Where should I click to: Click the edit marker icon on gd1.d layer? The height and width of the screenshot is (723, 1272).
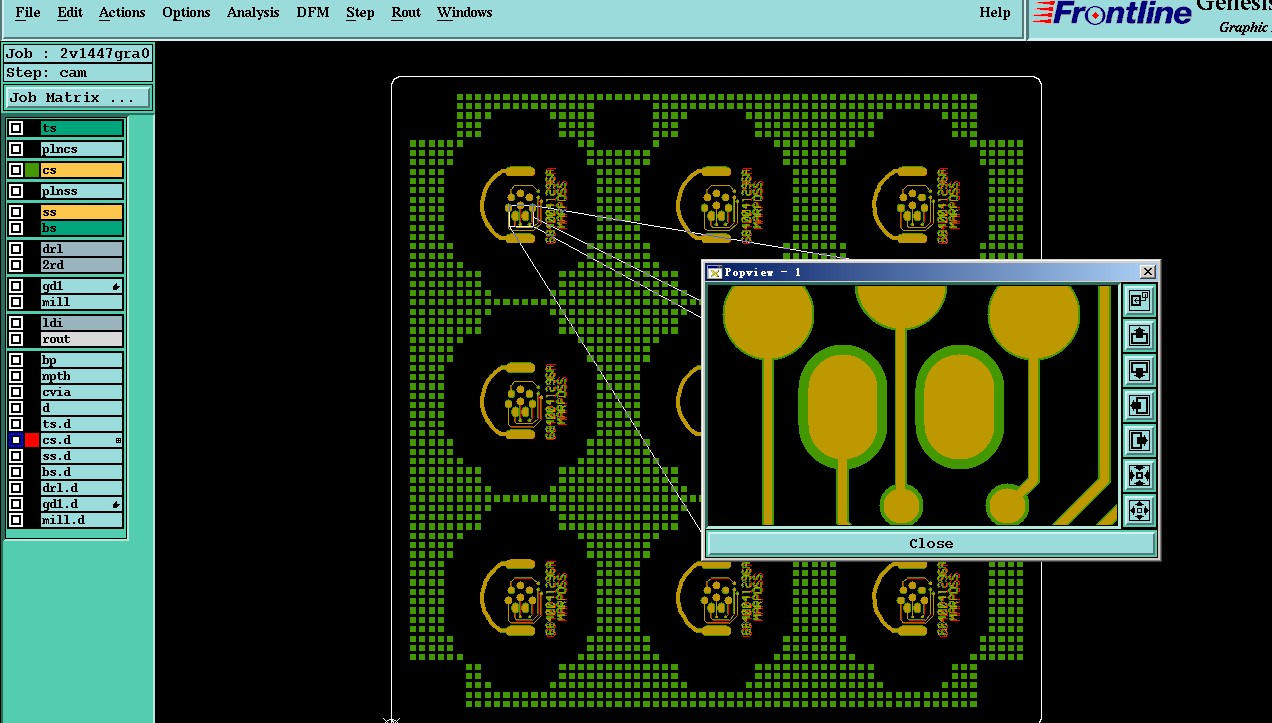pyautogui.click(x=116, y=504)
